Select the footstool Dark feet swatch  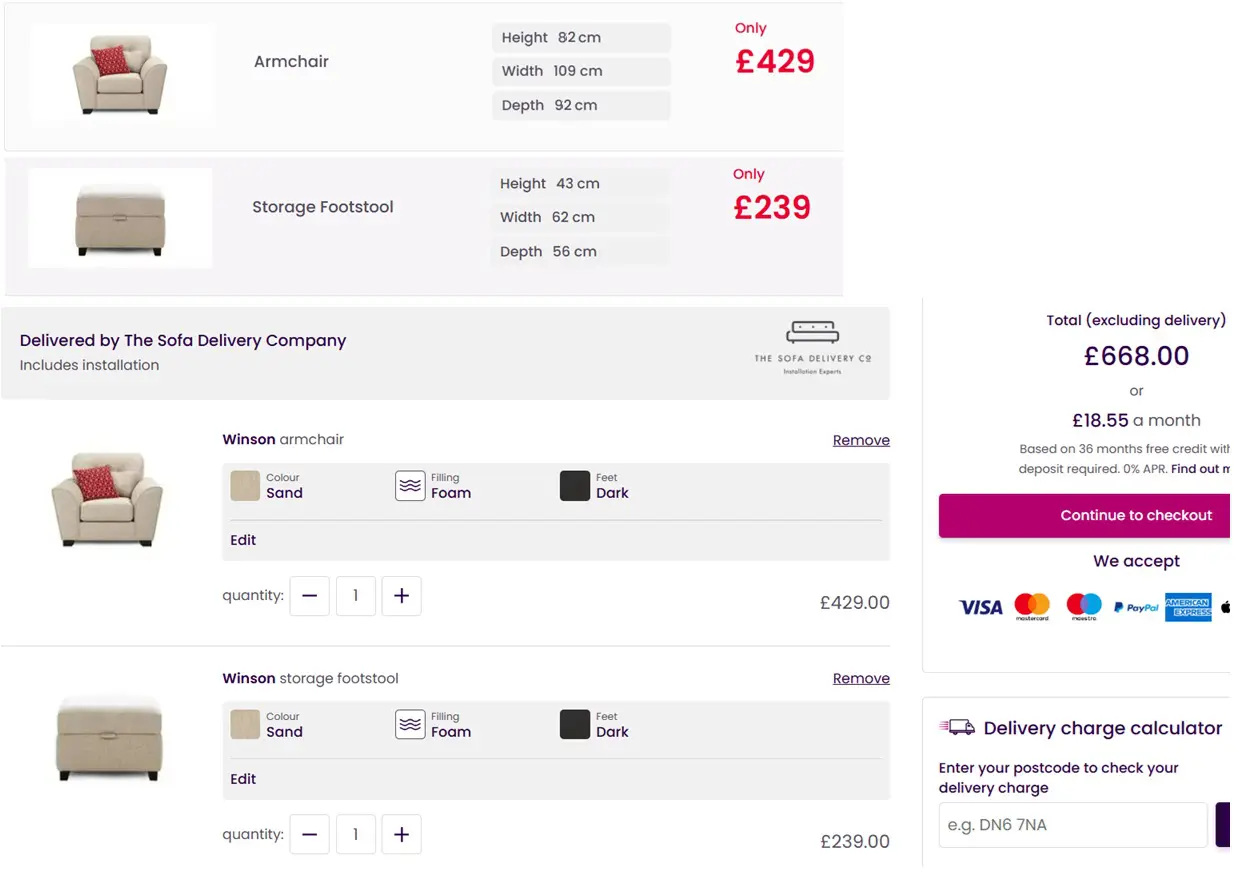pos(575,724)
